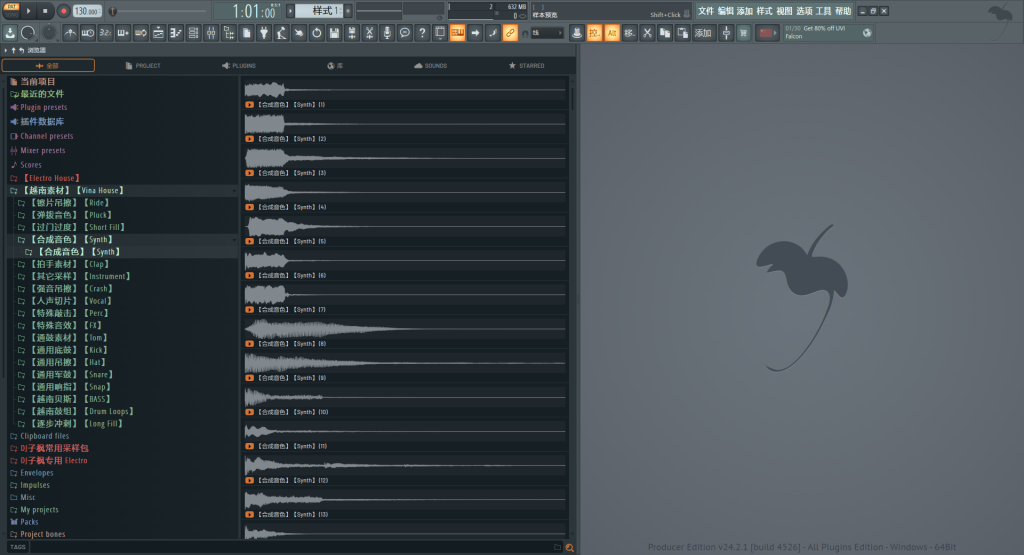The image size is (1024, 555).
Task: Click the orange search magnifier icon
Action: [569, 548]
